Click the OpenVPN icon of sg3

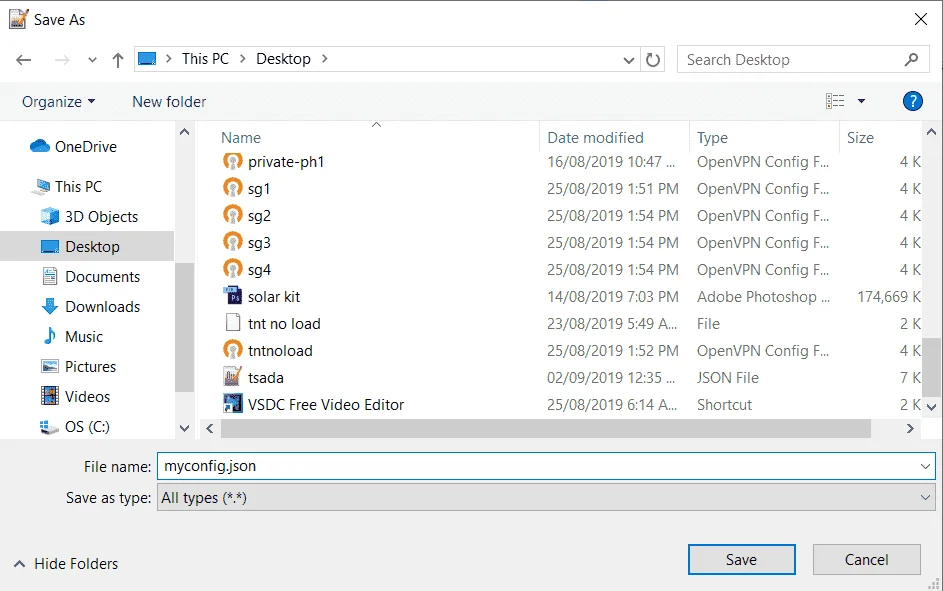click(x=233, y=243)
